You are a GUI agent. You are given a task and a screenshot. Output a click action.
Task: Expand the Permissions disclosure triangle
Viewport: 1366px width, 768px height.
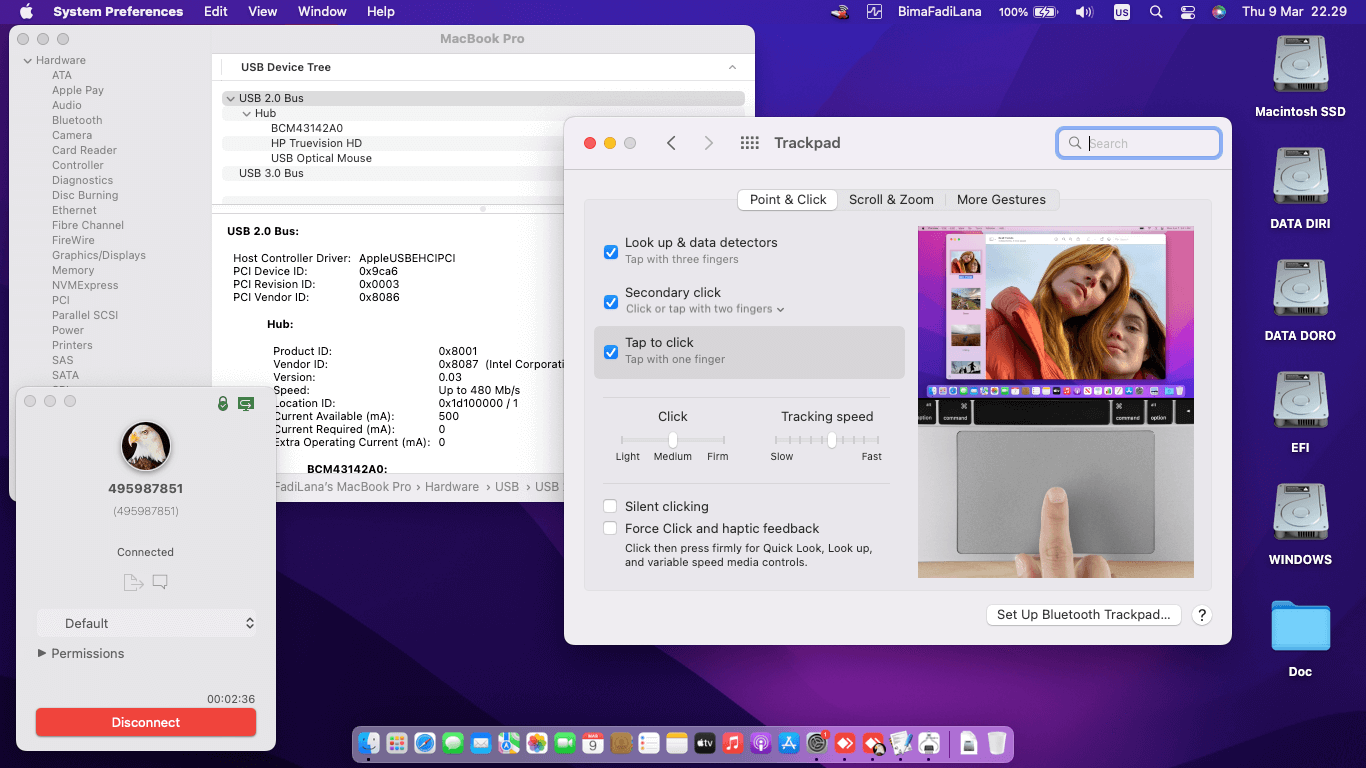(x=42, y=653)
